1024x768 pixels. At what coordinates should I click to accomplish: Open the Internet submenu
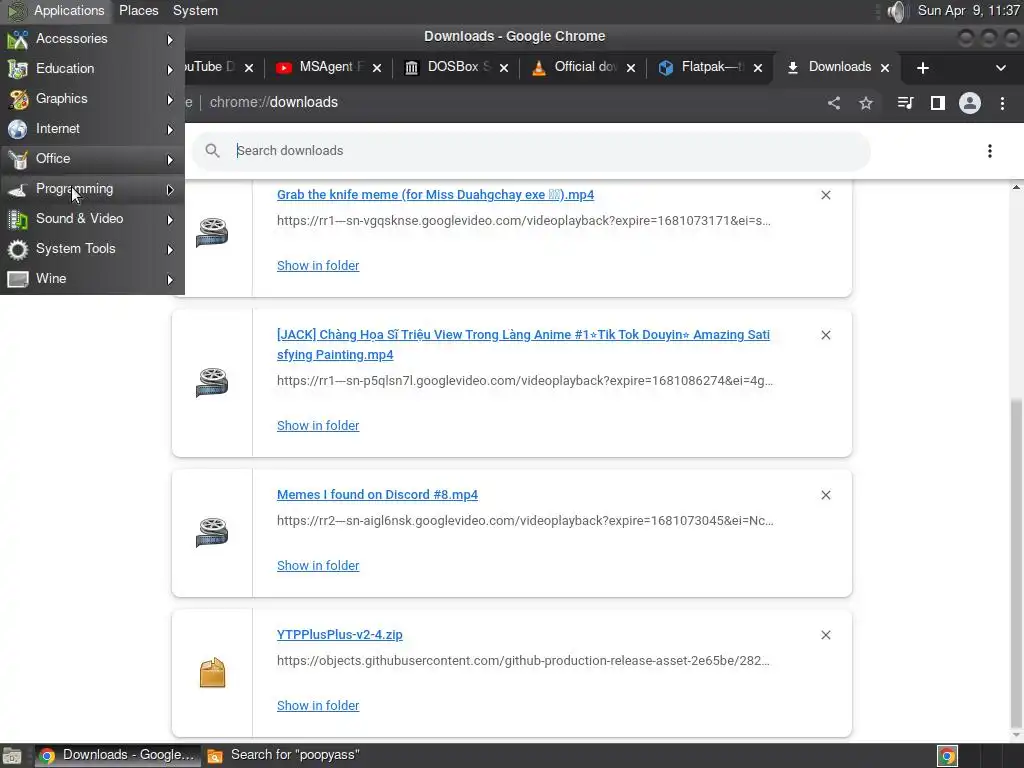[x=92, y=129]
